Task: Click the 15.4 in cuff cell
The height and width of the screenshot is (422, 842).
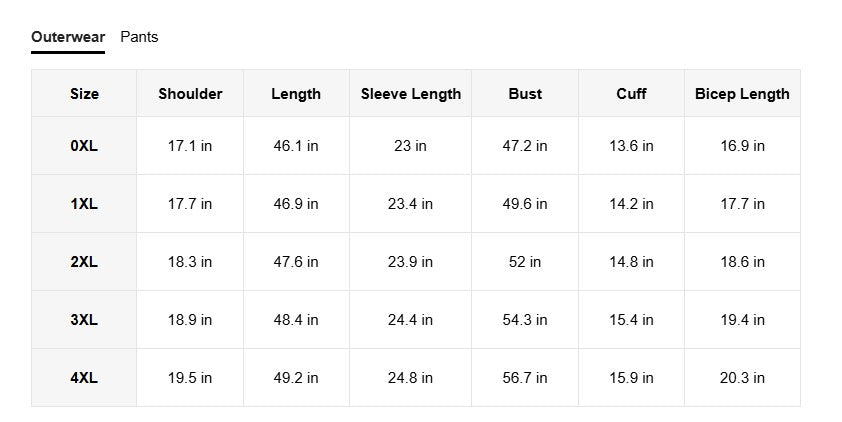Action: [x=631, y=320]
